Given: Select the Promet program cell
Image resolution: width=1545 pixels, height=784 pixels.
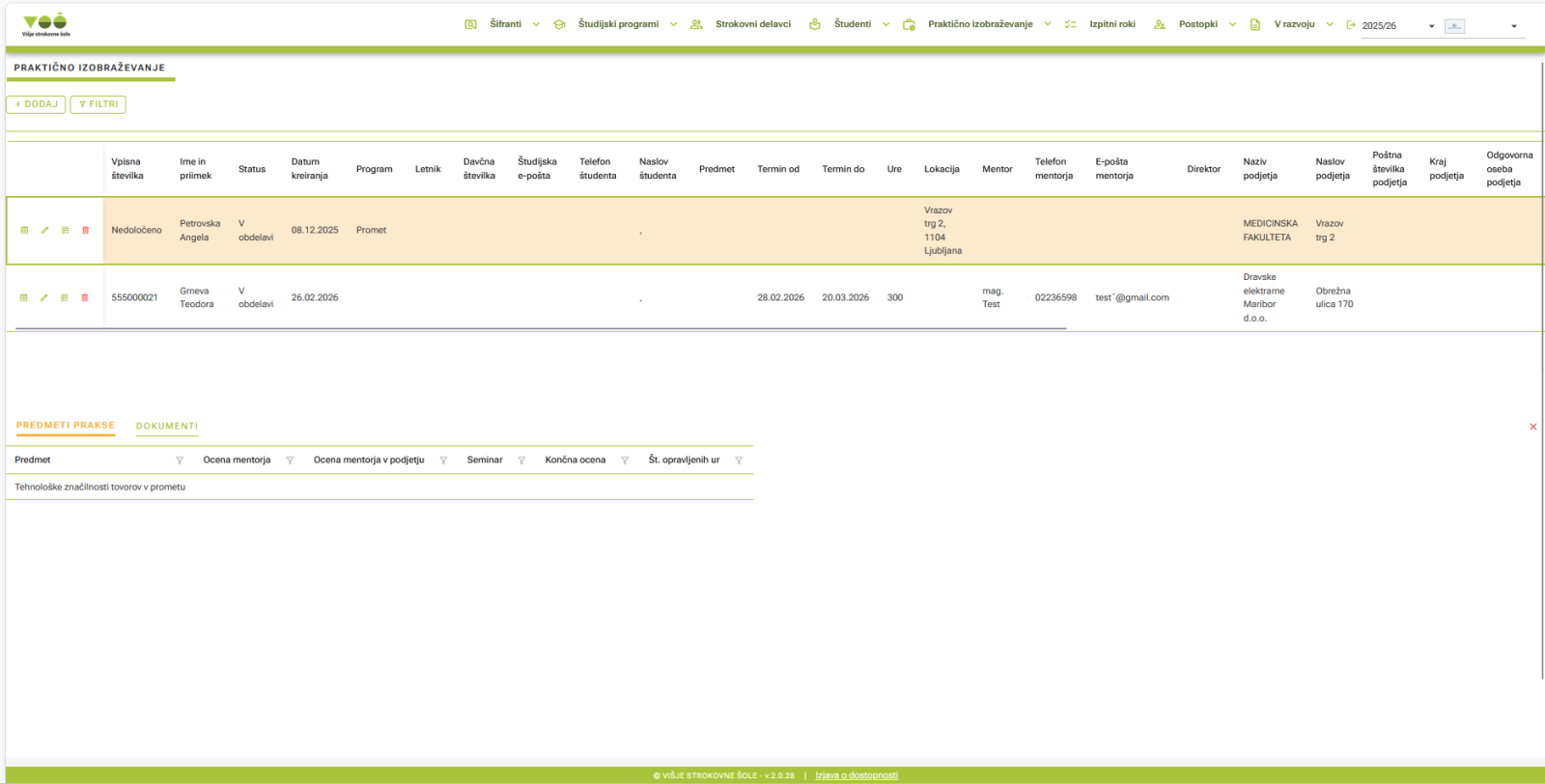Looking at the screenshot, I should tap(371, 231).
